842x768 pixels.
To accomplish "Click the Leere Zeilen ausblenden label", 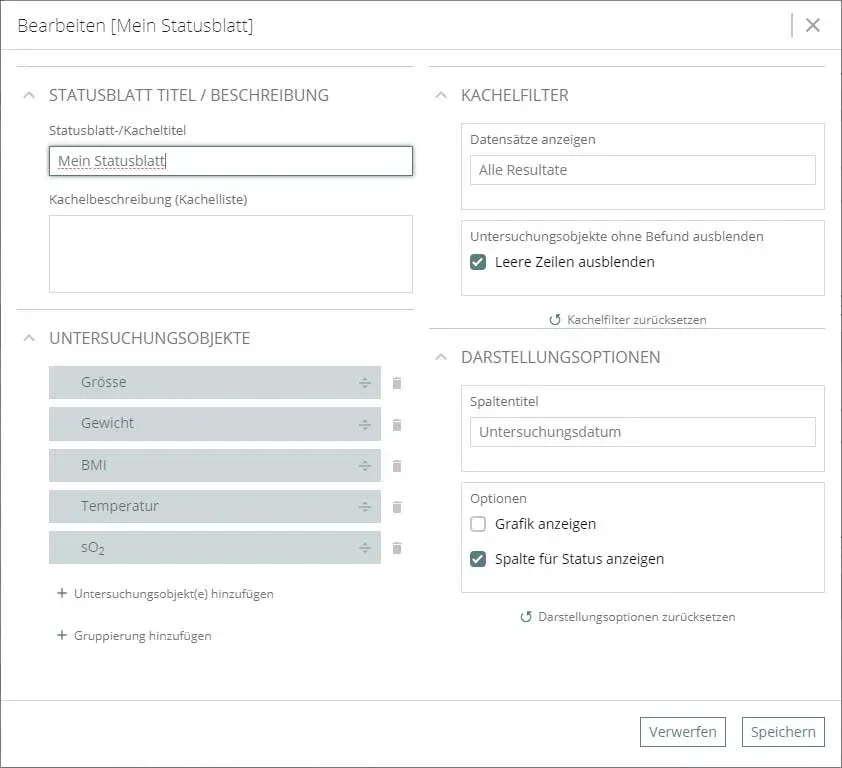I will pyautogui.click(x=575, y=262).
